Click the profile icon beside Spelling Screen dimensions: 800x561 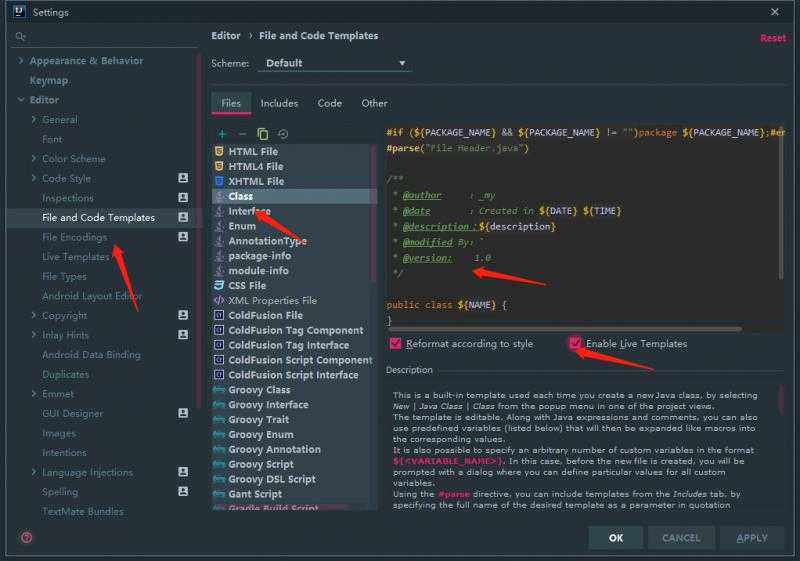point(183,491)
